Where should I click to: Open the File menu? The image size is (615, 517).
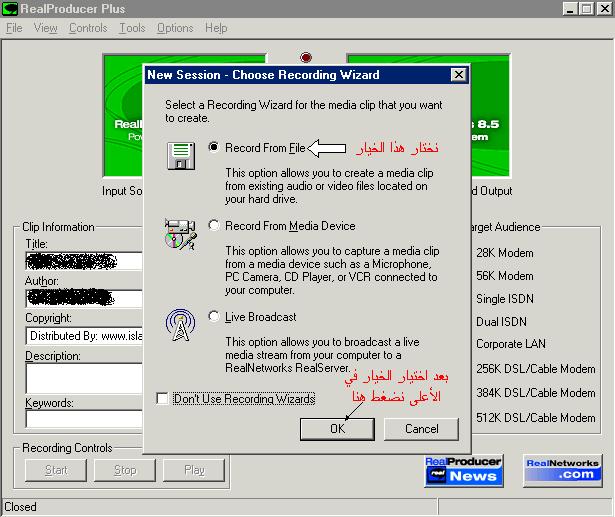point(14,28)
